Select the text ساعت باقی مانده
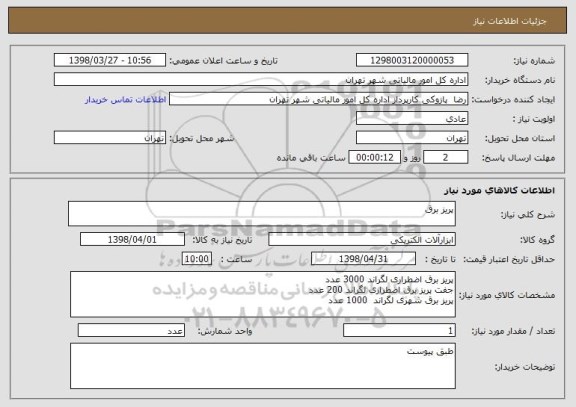Screen dimensions: 576x407 (x=311, y=158)
